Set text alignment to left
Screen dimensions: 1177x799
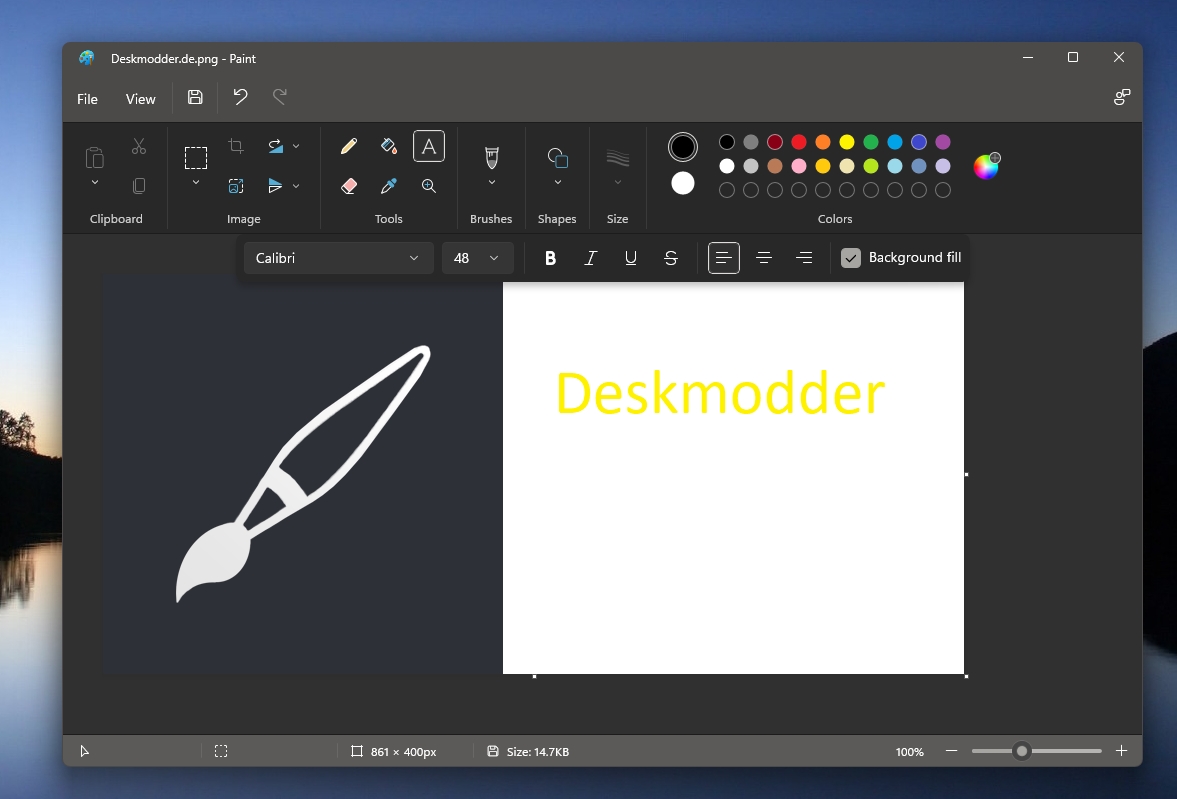click(724, 258)
